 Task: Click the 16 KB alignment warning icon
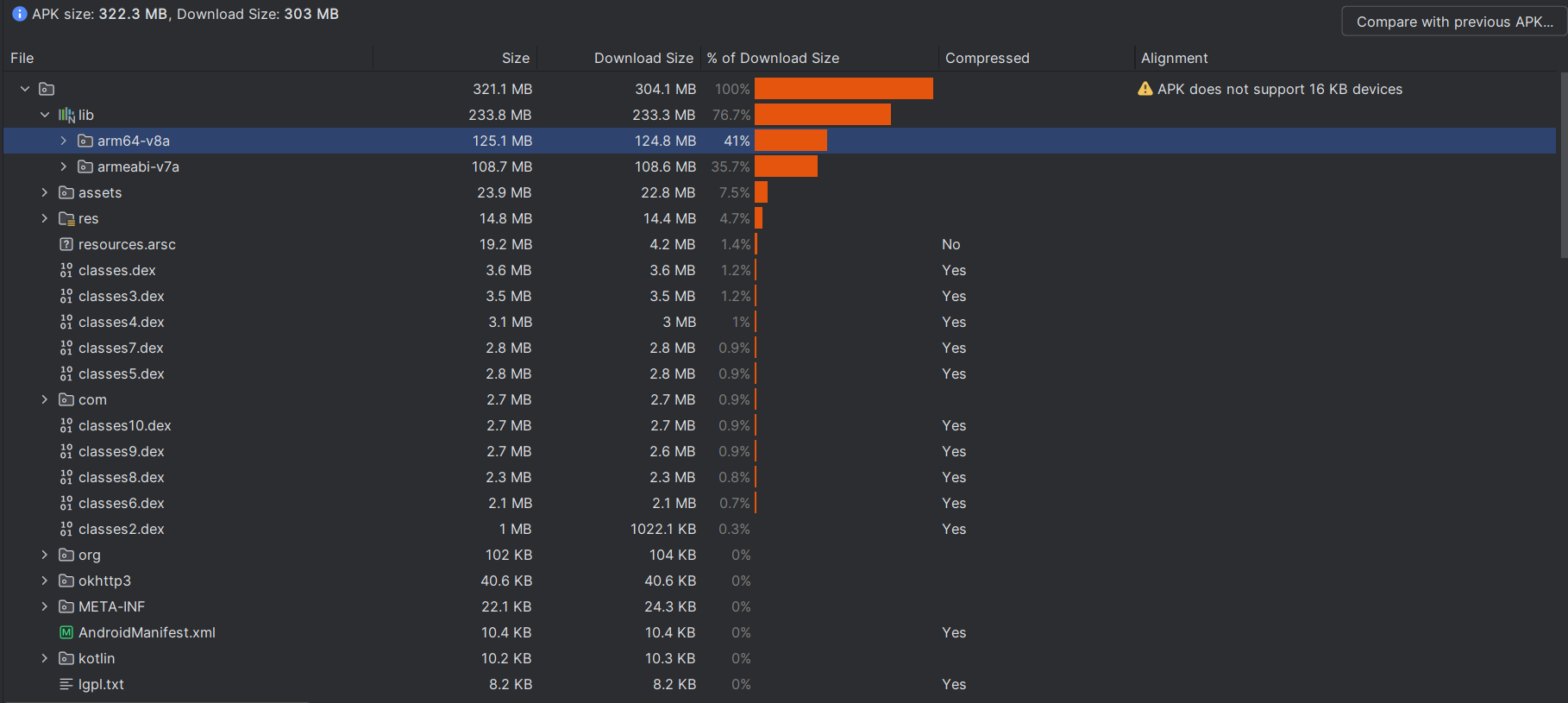point(1145,89)
